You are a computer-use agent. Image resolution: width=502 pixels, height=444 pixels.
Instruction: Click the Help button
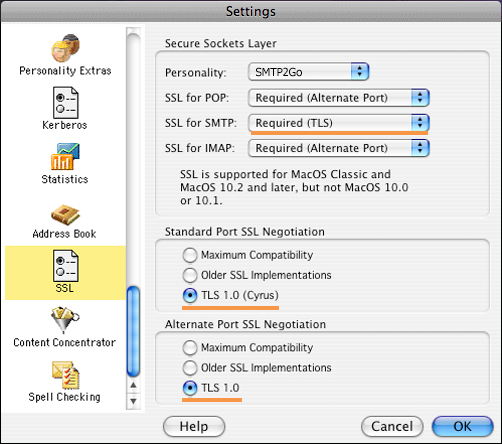pyautogui.click(x=194, y=426)
